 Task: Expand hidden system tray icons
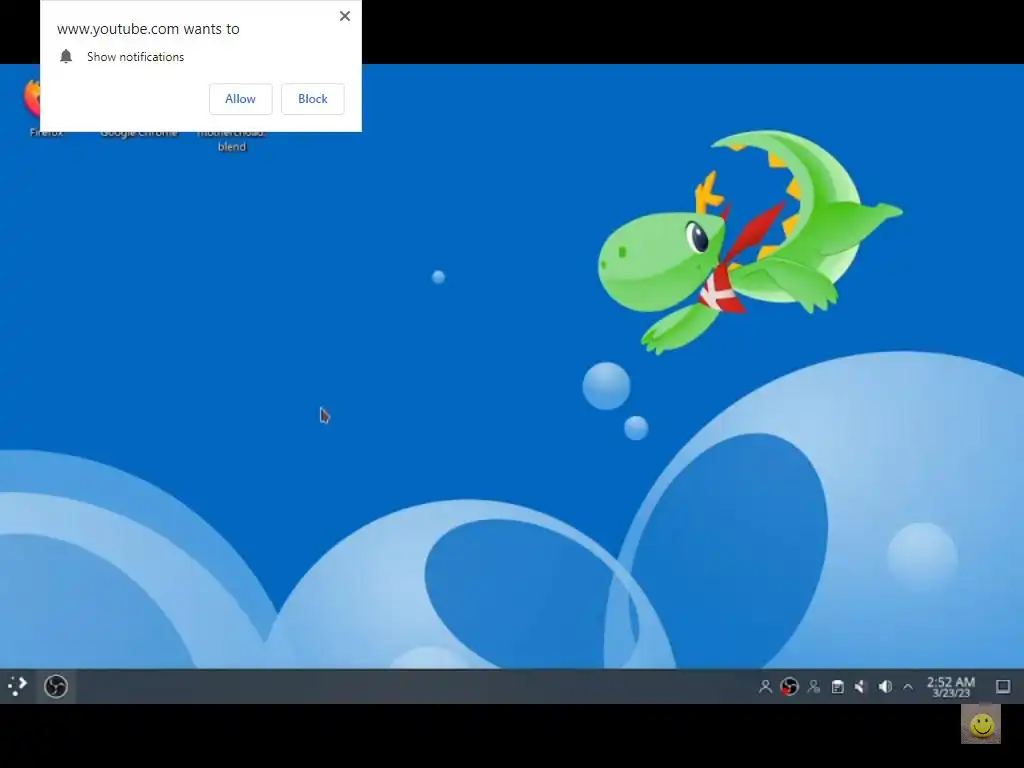point(908,687)
